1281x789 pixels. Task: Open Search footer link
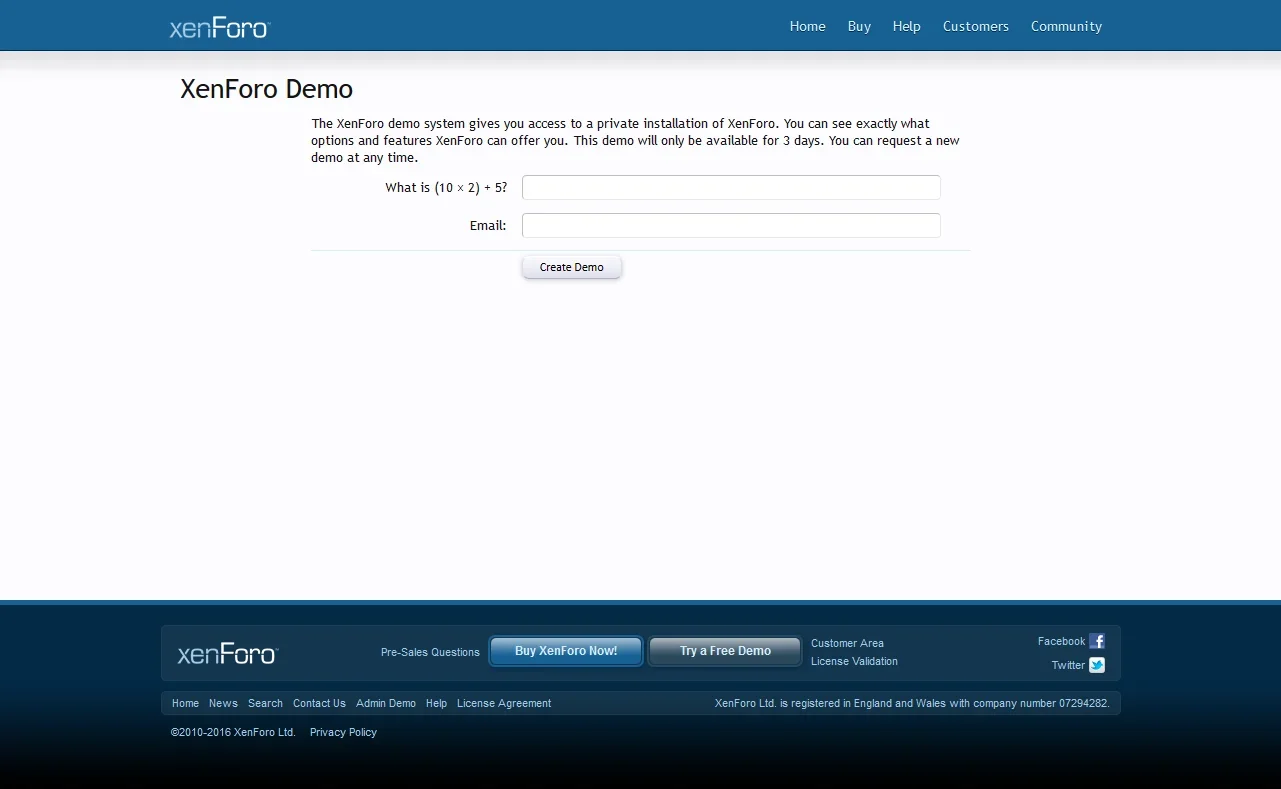coord(265,703)
